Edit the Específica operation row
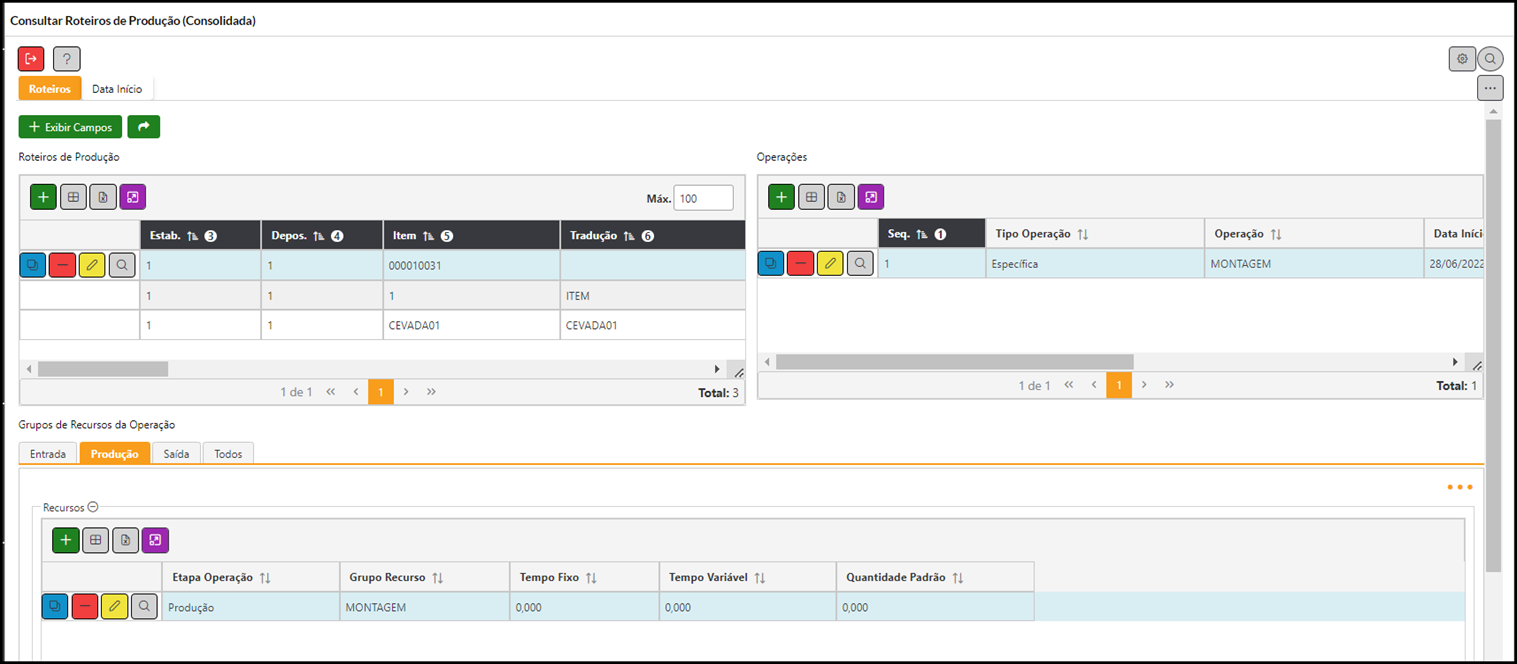Viewport: 1517px width, 664px height. (x=830, y=263)
